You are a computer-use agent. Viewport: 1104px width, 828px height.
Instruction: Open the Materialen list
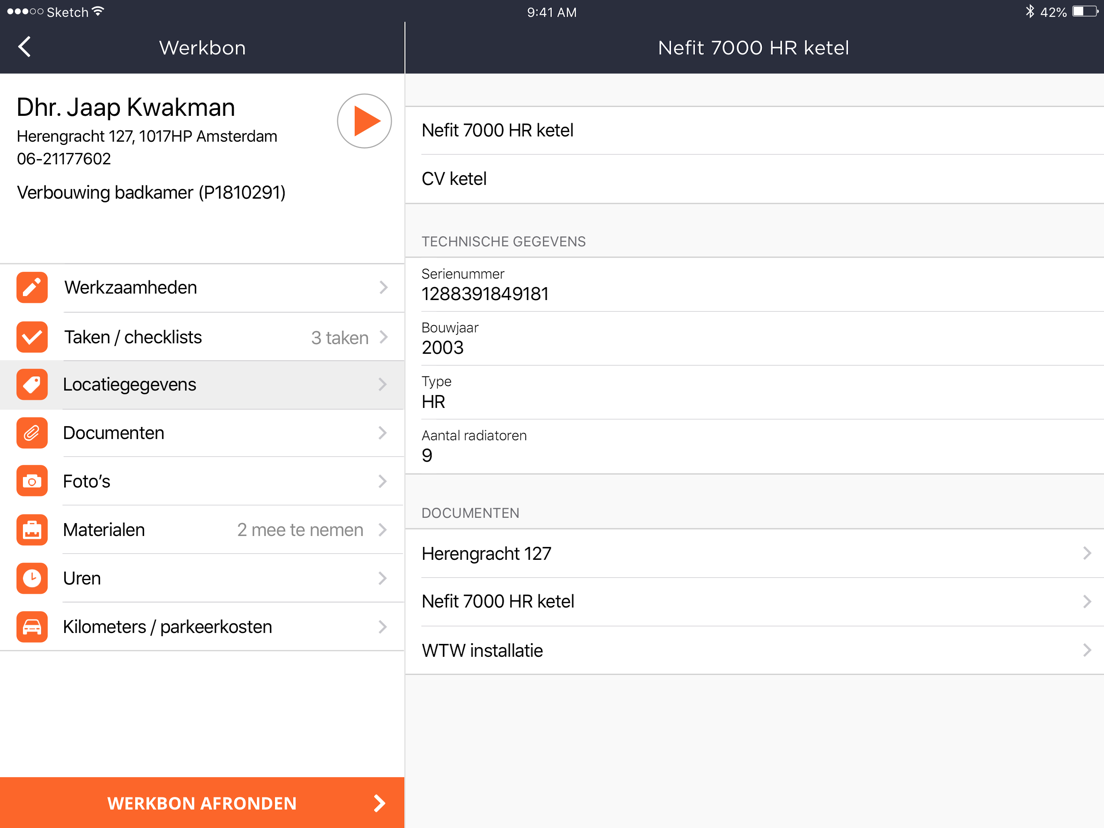[202, 530]
